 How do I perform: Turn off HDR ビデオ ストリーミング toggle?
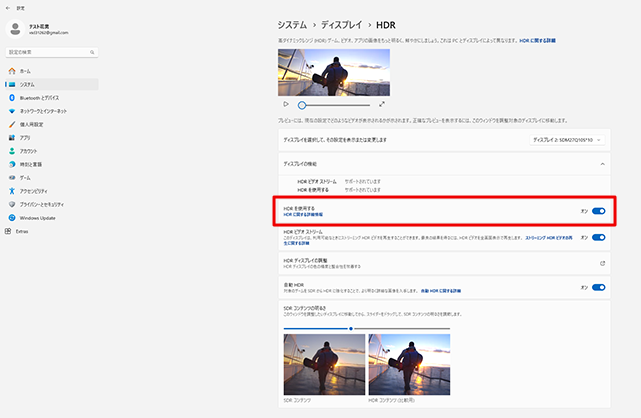click(598, 237)
